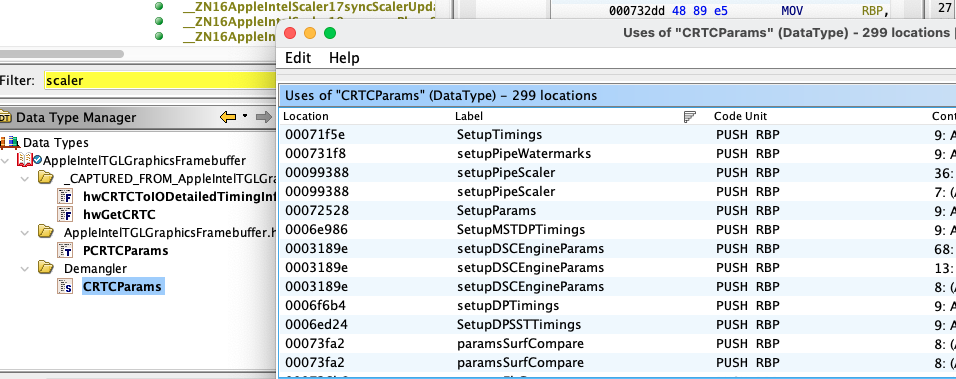Click the Data Type Manager panel icon

(6, 117)
